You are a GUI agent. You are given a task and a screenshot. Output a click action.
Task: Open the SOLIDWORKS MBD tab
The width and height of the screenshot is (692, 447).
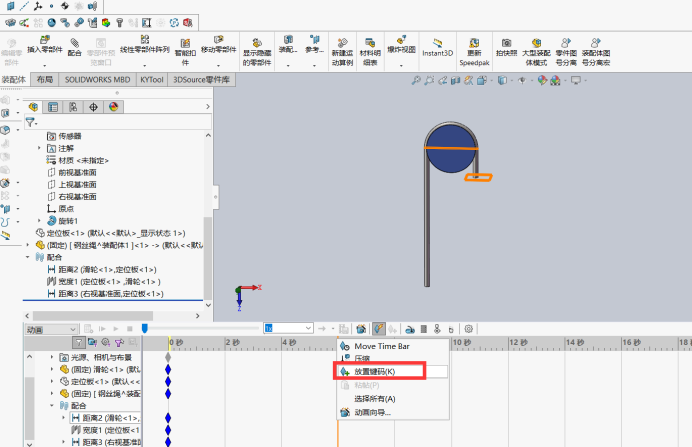pyautogui.click(x=98, y=79)
